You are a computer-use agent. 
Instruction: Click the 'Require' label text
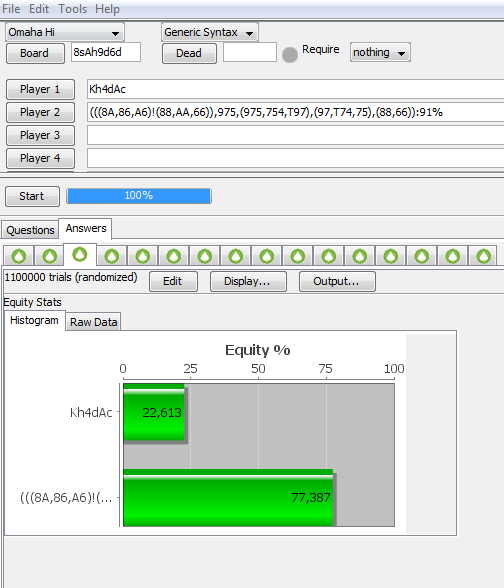[321, 50]
